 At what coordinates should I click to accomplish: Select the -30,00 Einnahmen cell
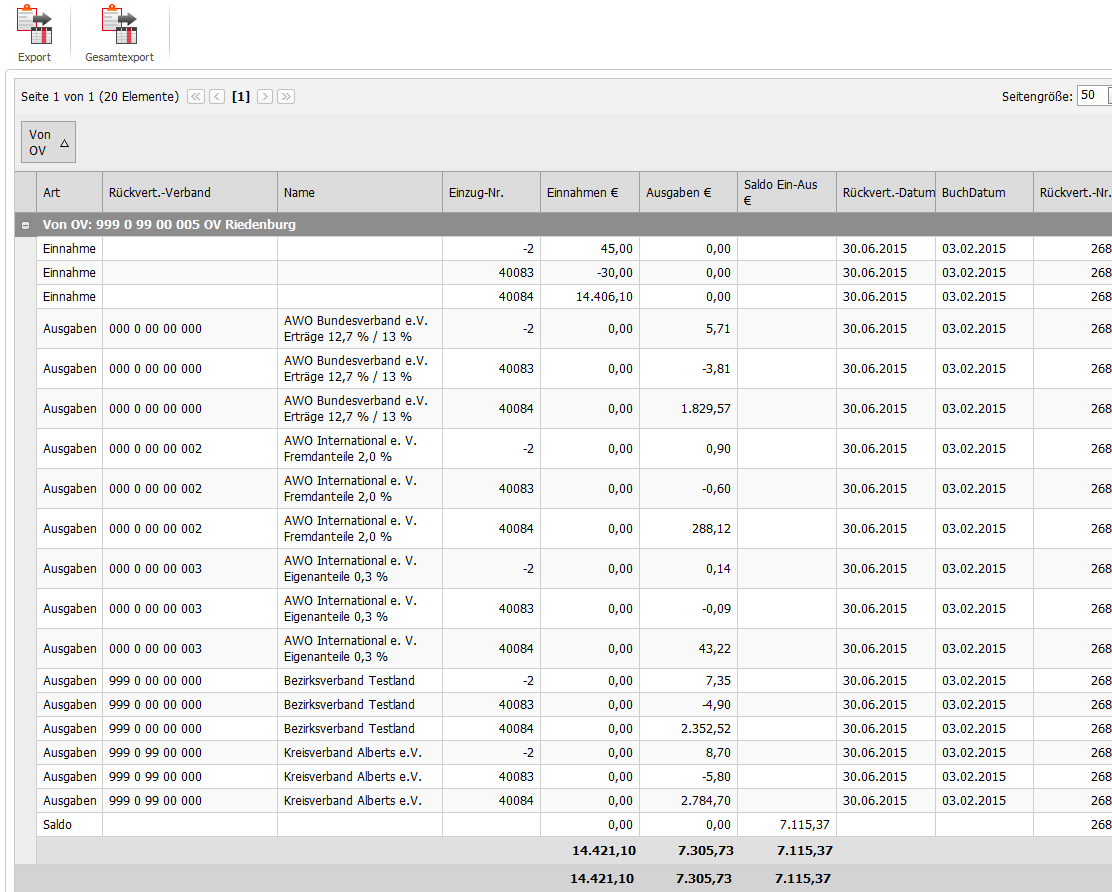click(590, 273)
